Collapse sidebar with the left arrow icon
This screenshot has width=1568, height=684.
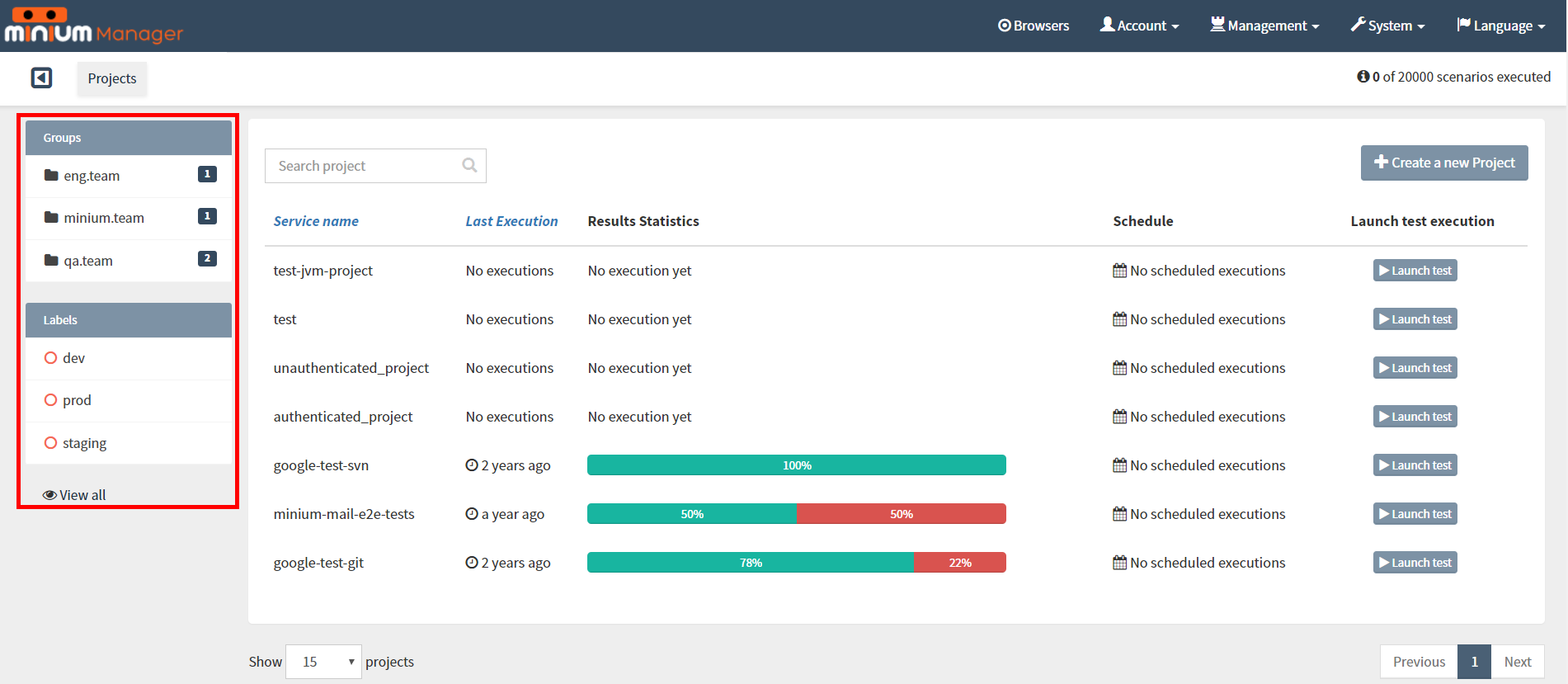click(41, 78)
